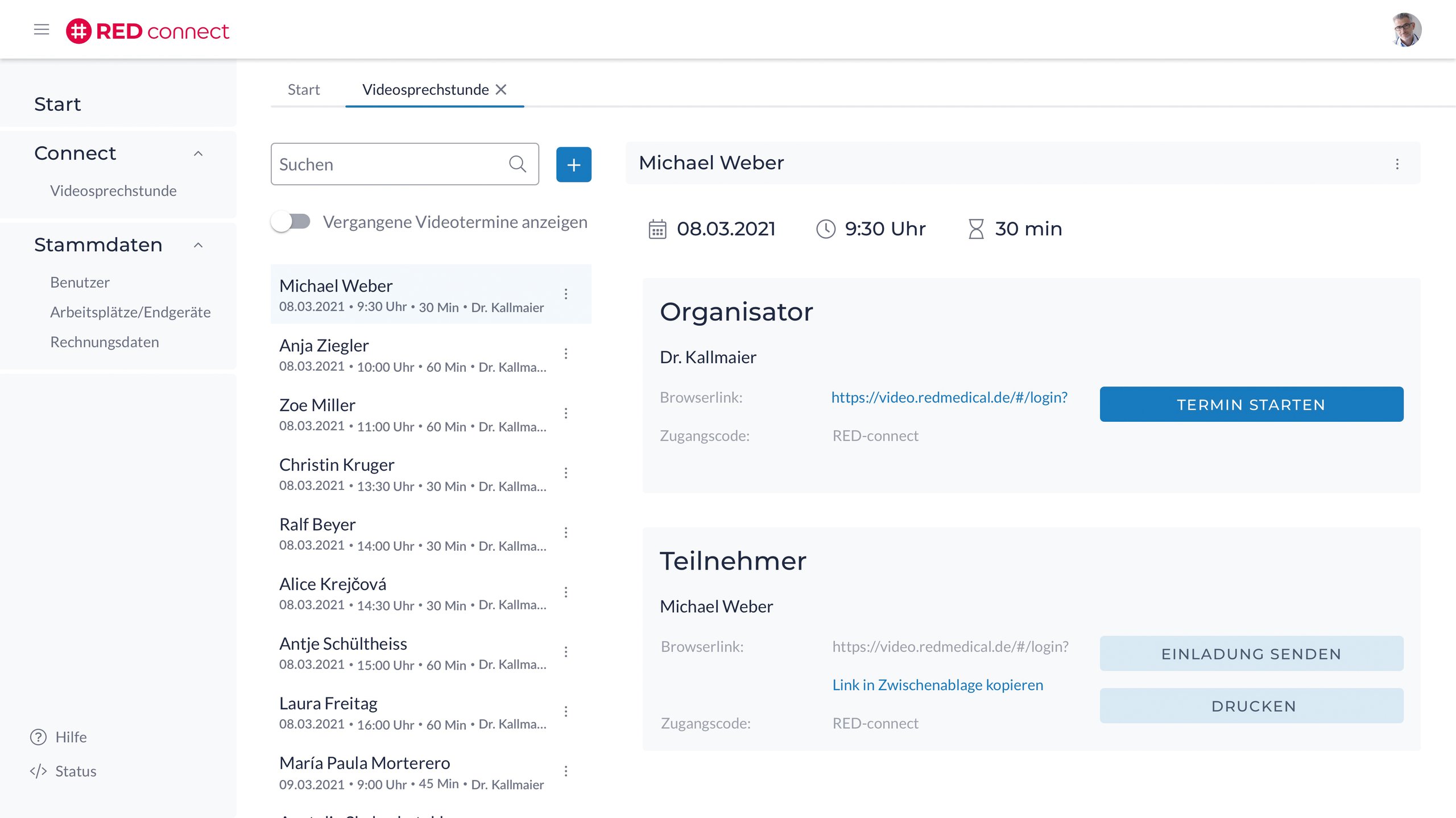Click the blue plus add-appointment button
1456x818 pixels.
pos(573,165)
